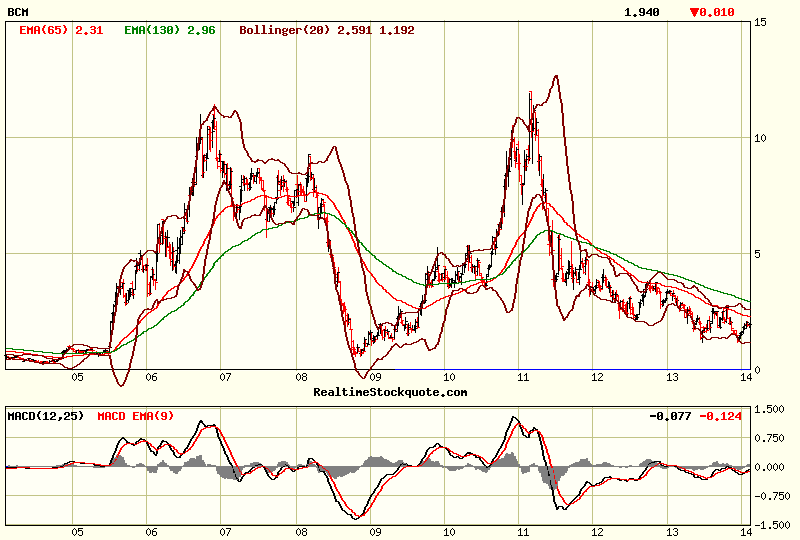Screen dimensions: 800x540
Task: Click the 15 price axis label
Action: (x=760, y=22)
